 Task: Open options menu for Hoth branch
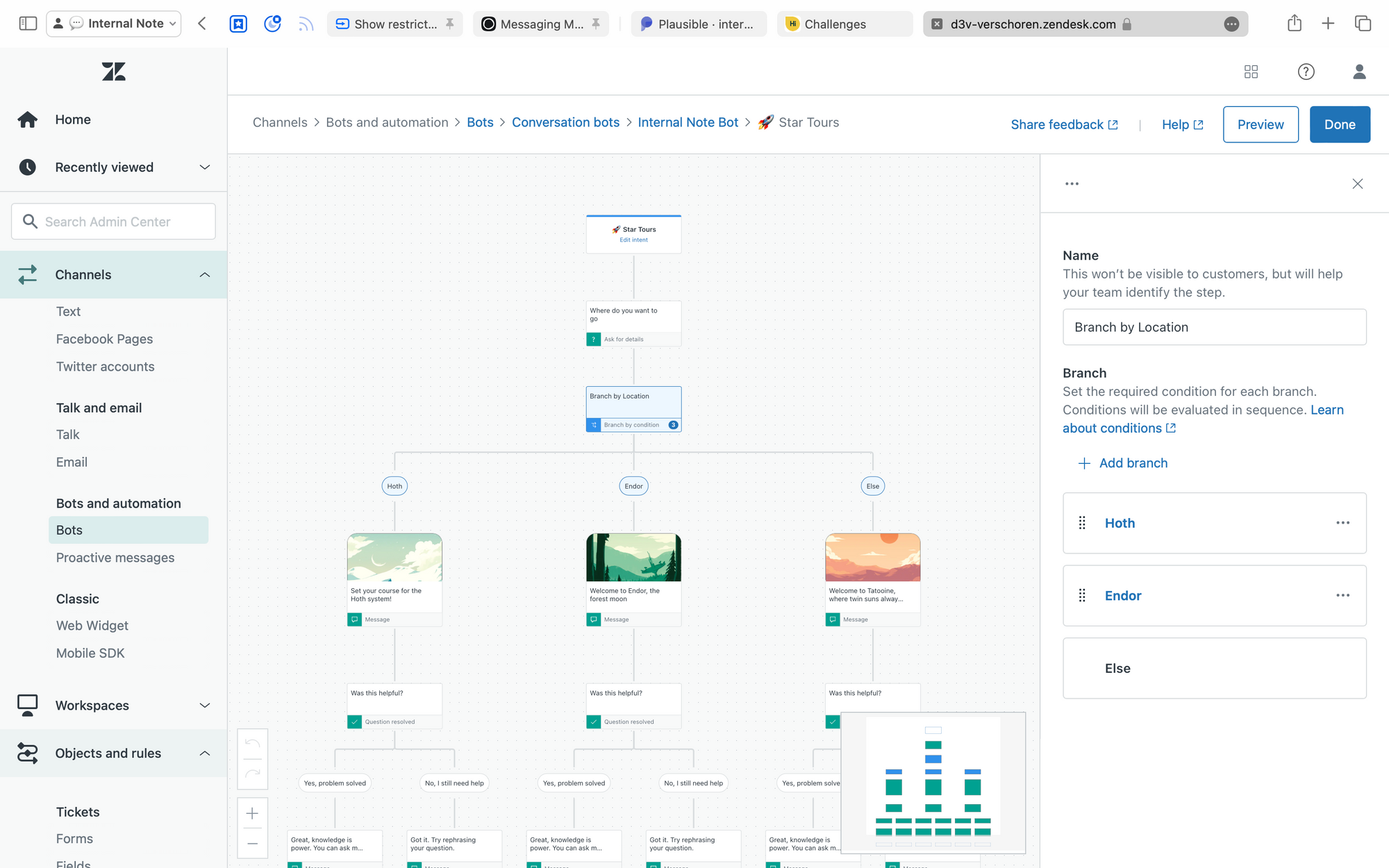point(1342,523)
